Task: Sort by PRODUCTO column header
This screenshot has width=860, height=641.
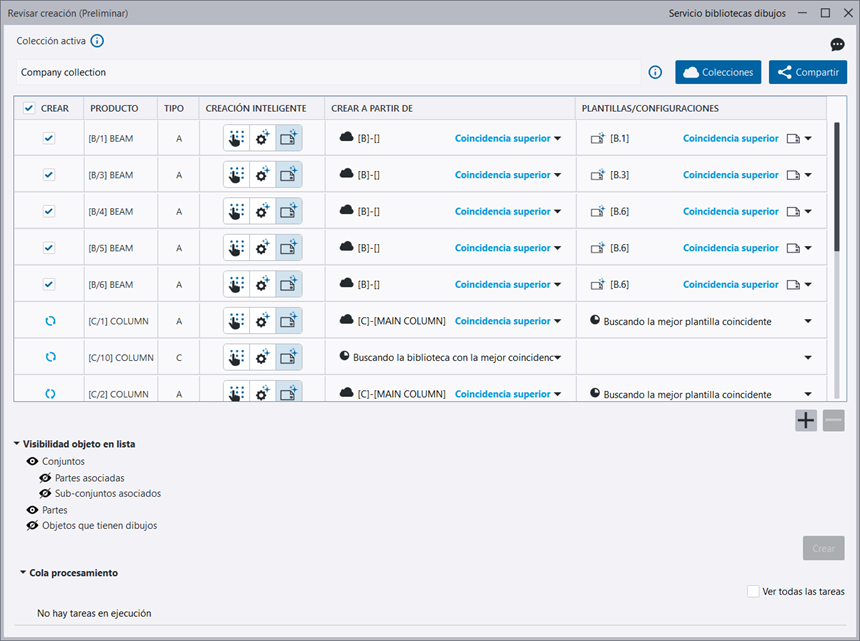Action: point(114,108)
